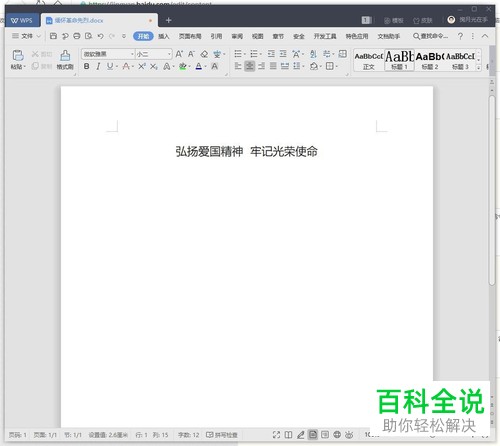Pick paragraph shading fill color

tap(313, 66)
